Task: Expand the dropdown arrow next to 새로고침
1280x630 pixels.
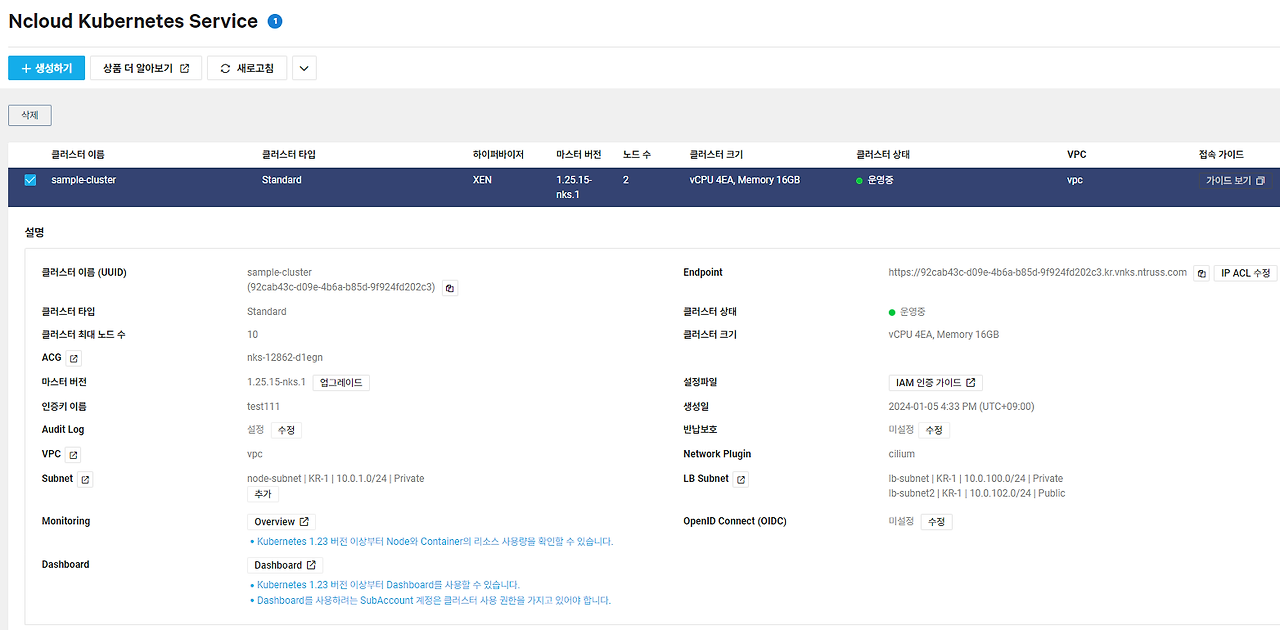Action: click(304, 68)
